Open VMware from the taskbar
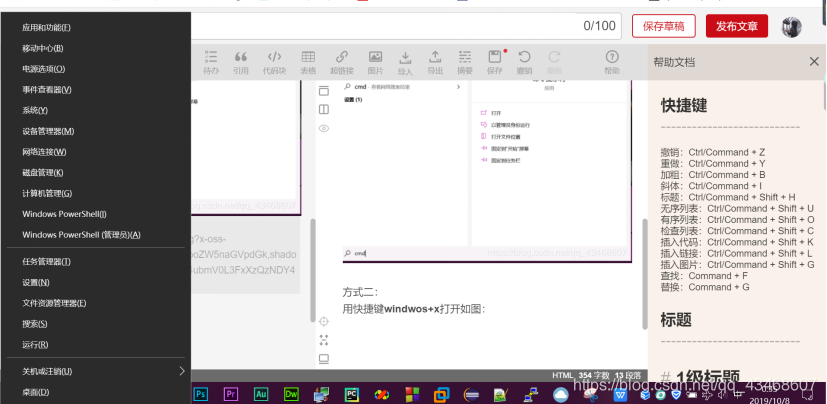 point(441,393)
